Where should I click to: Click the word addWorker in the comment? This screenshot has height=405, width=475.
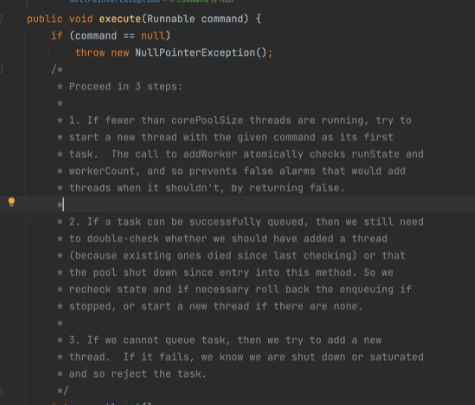(210, 154)
